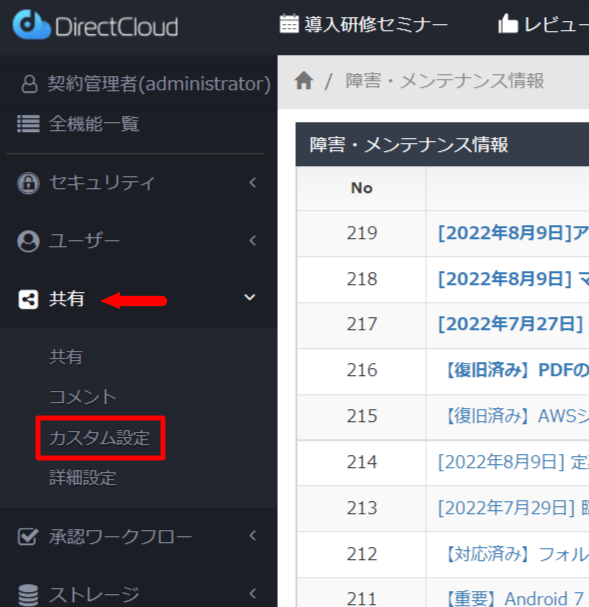The width and height of the screenshot is (589, 607).
Task: Open the 共有 submenu item
Action: 66,357
